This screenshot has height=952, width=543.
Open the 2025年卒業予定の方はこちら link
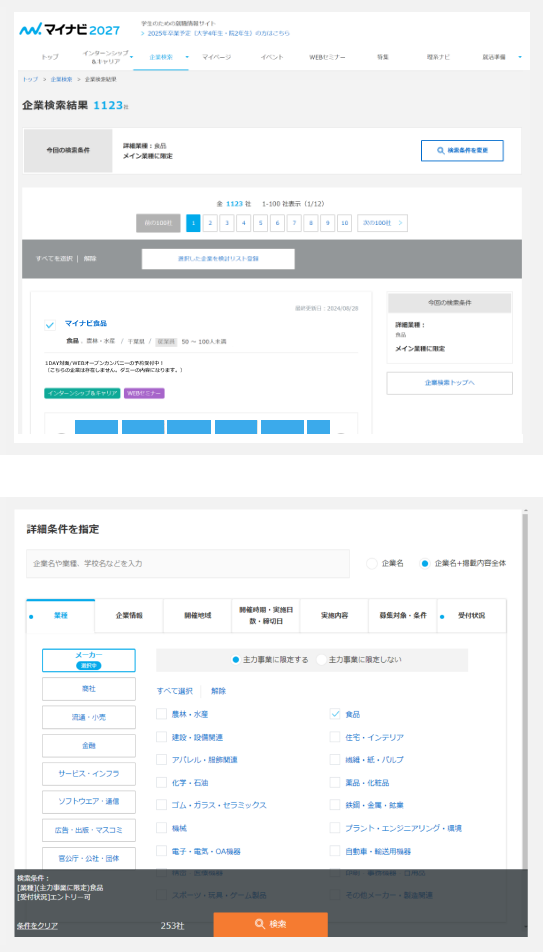(x=218, y=33)
